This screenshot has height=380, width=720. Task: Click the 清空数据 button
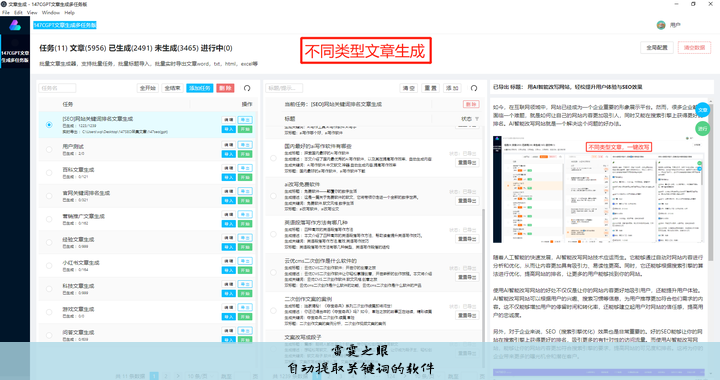694,47
